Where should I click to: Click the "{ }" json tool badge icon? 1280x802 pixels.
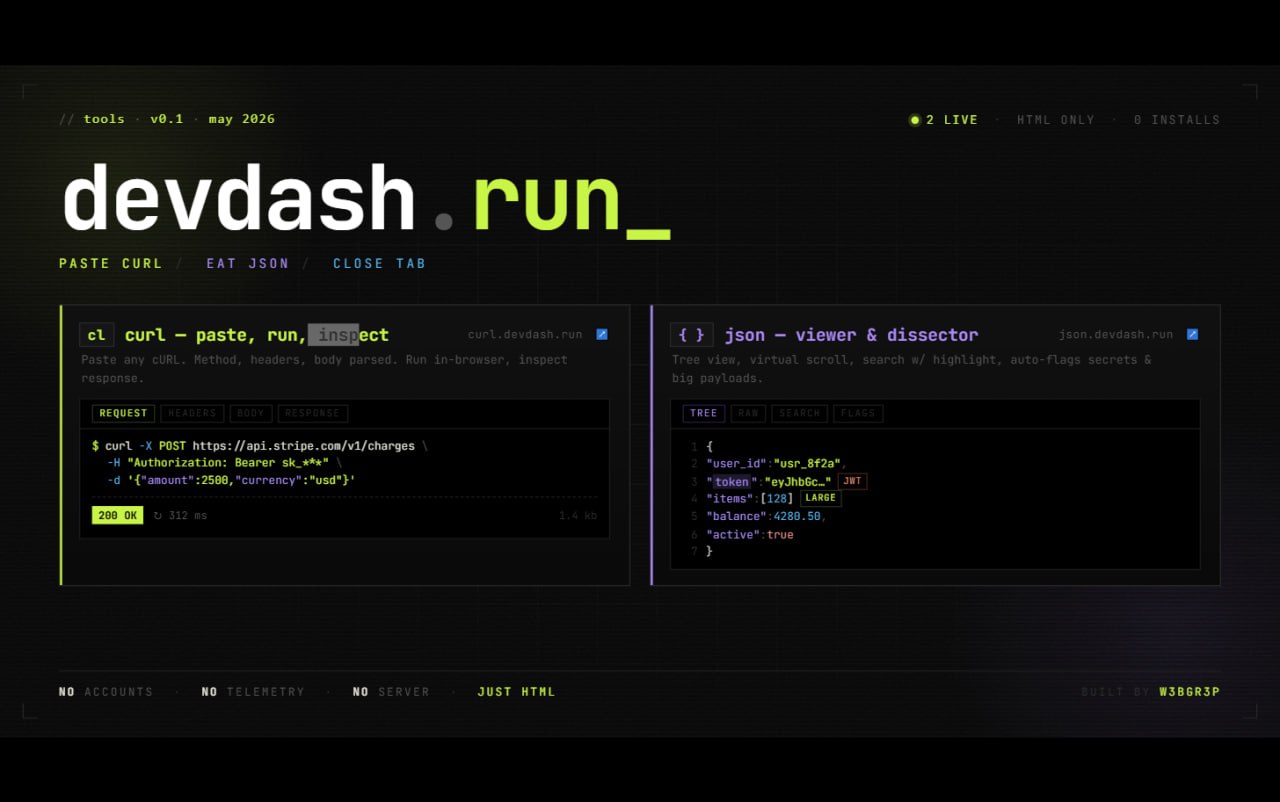[x=692, y=335]
